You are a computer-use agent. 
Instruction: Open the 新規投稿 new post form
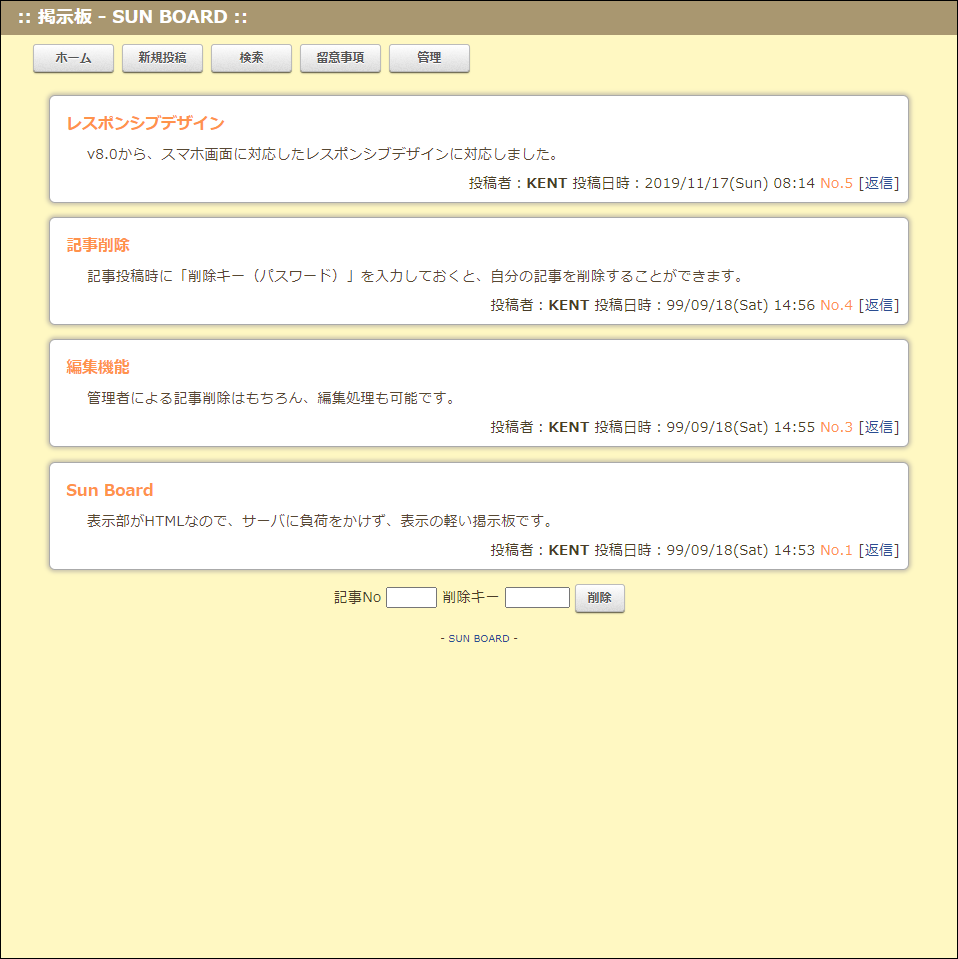click(x=162, y=59)
